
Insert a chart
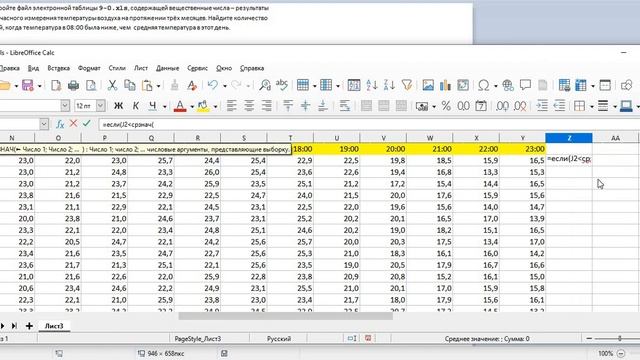point(445,85)
